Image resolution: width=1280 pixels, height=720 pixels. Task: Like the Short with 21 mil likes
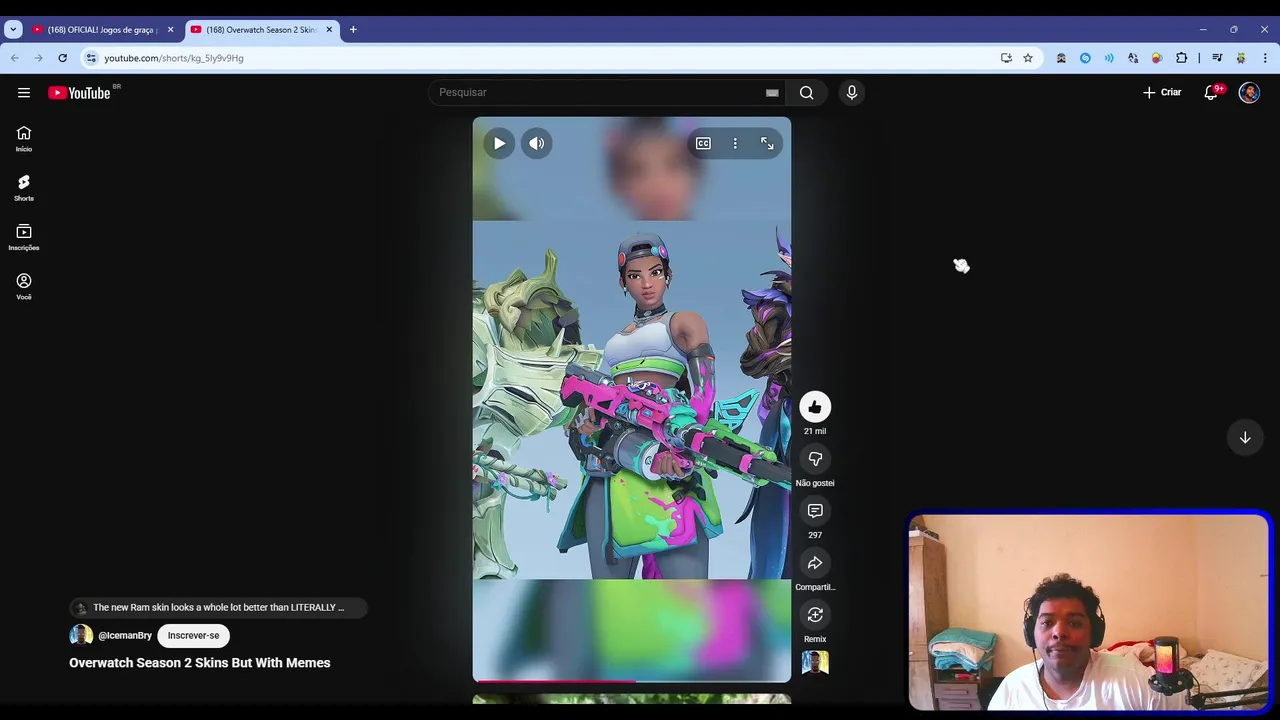pyautogui.click(x=815, y=406)
